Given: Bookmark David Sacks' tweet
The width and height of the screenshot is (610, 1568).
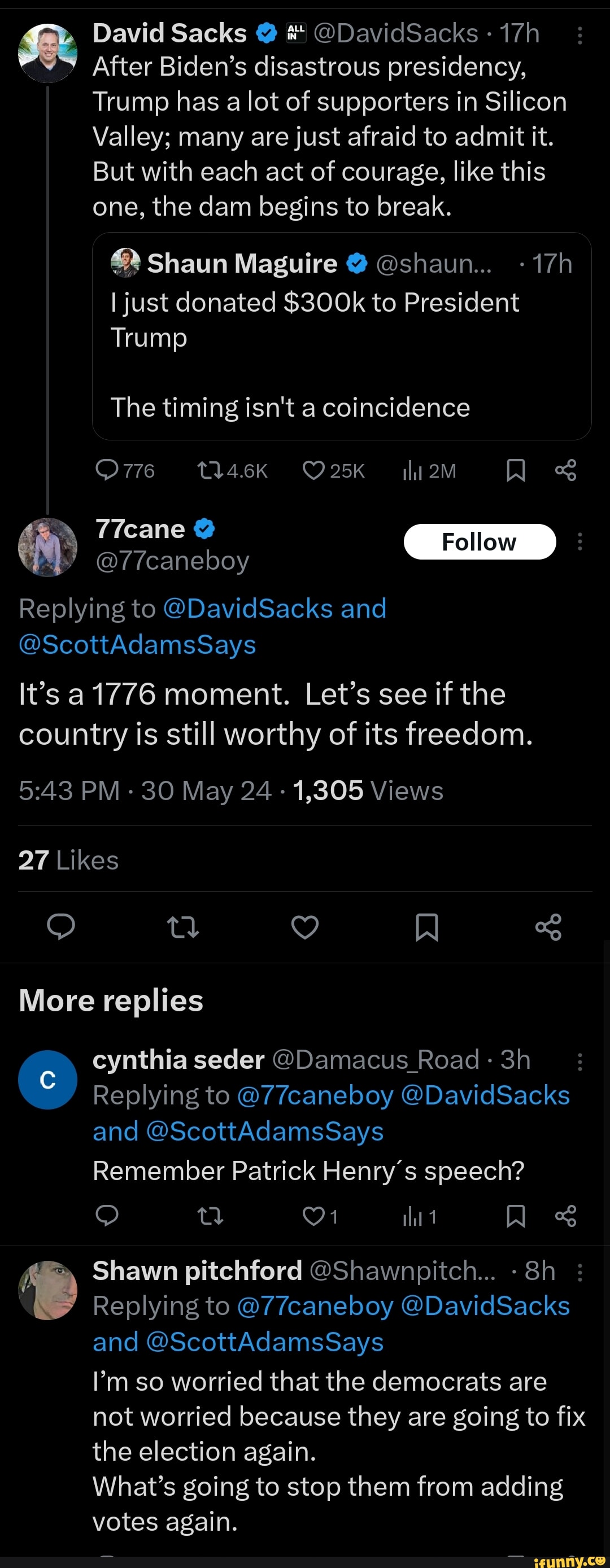Looking at the screenshot, I should [516, 470].
